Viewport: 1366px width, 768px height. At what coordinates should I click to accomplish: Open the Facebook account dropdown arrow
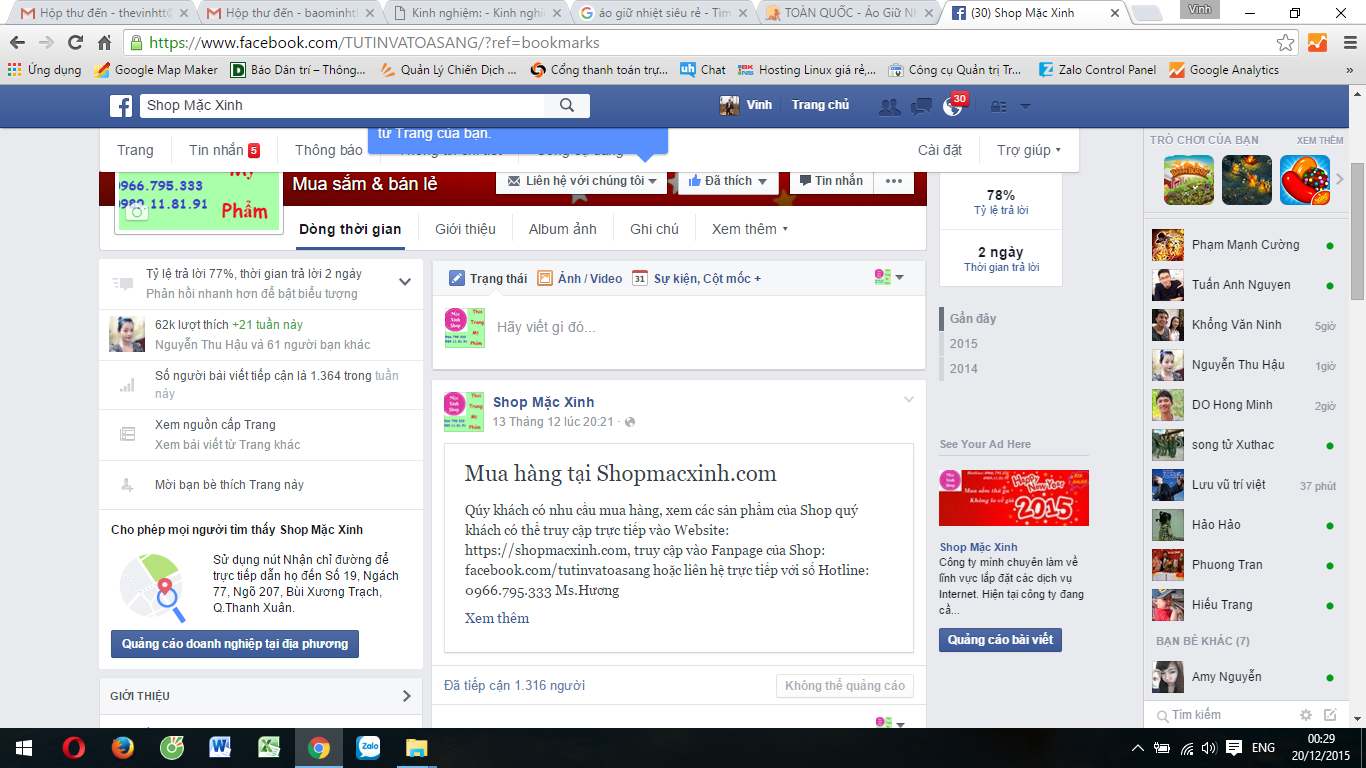pyautogui.click(x=1025, y=106)
